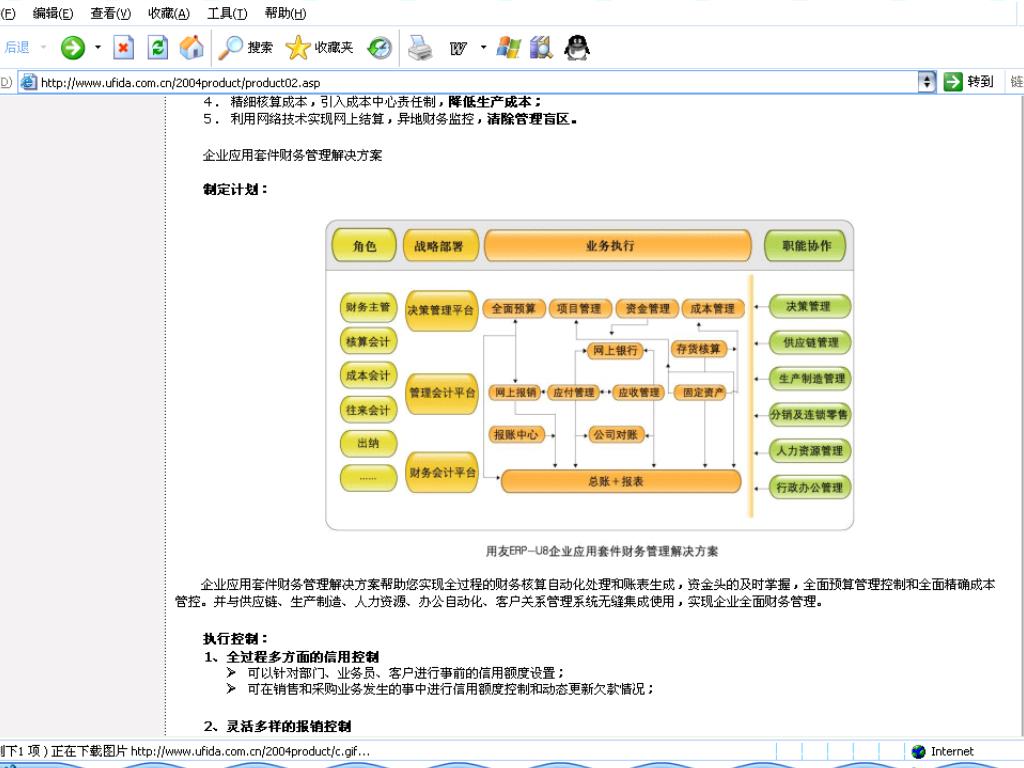Click the 报账中心 box
Image resolution: width=1024 pixels, height=768 pixels.
[x=515, y=435]
